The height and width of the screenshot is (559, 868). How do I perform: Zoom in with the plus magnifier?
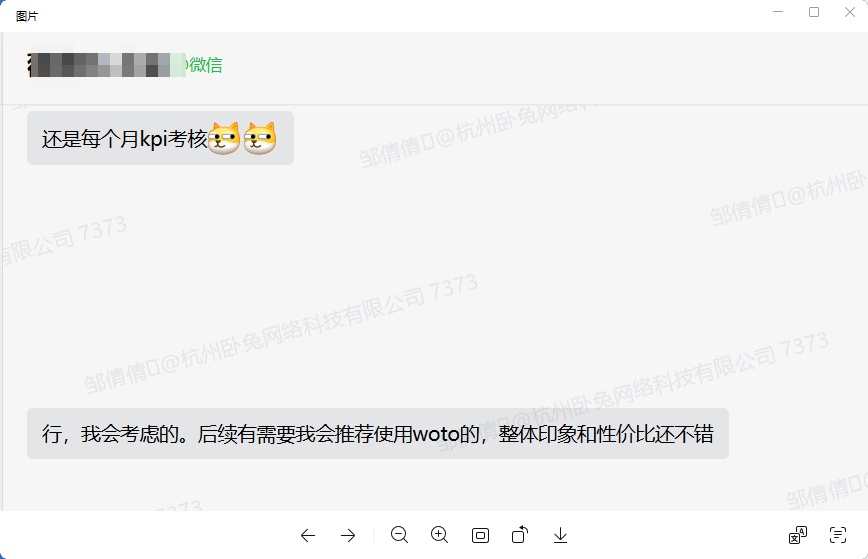[x=440, y=535]
